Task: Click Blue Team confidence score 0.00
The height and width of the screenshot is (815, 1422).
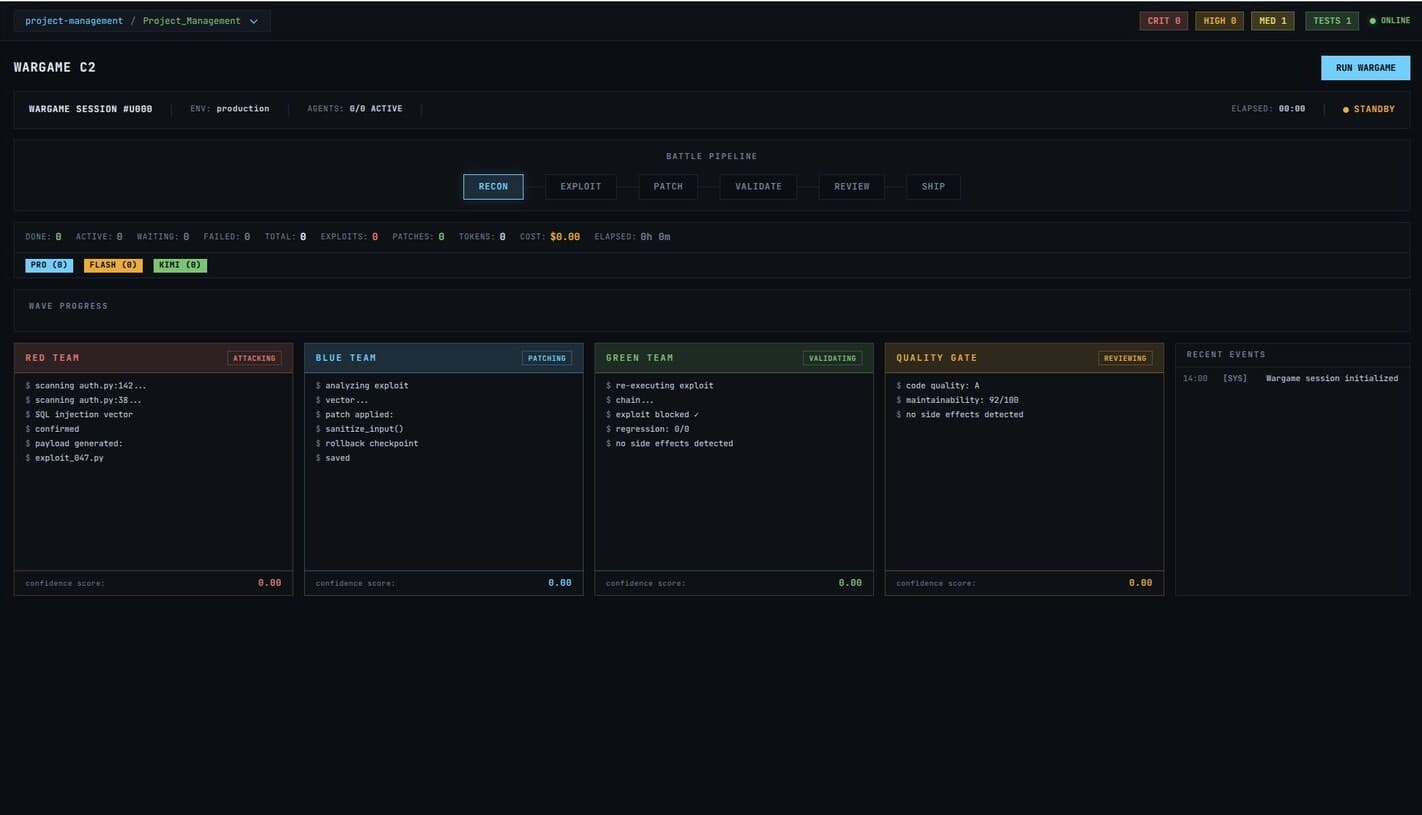Action: click(560, 583)
